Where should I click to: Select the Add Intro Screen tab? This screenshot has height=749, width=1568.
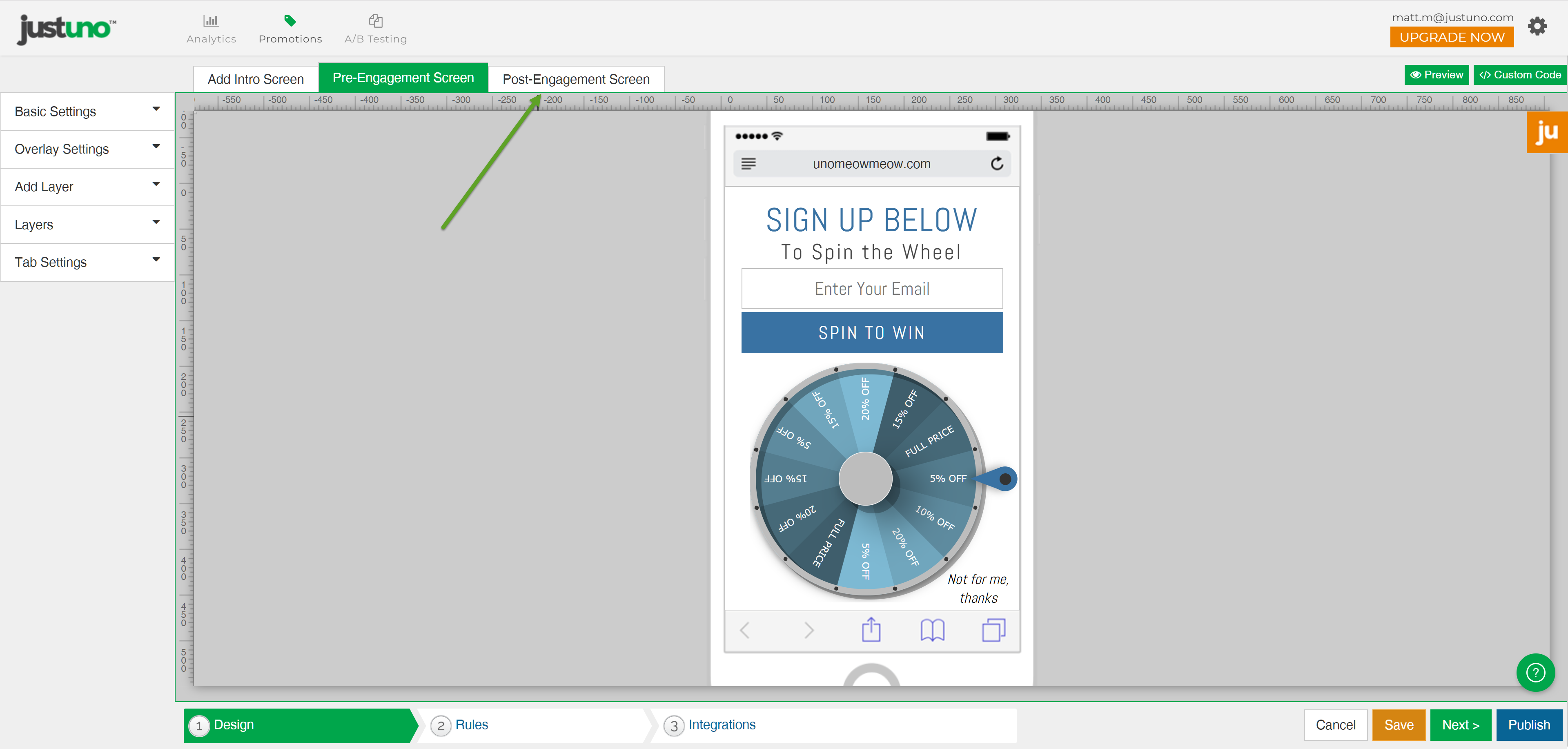tap(256, 79)
